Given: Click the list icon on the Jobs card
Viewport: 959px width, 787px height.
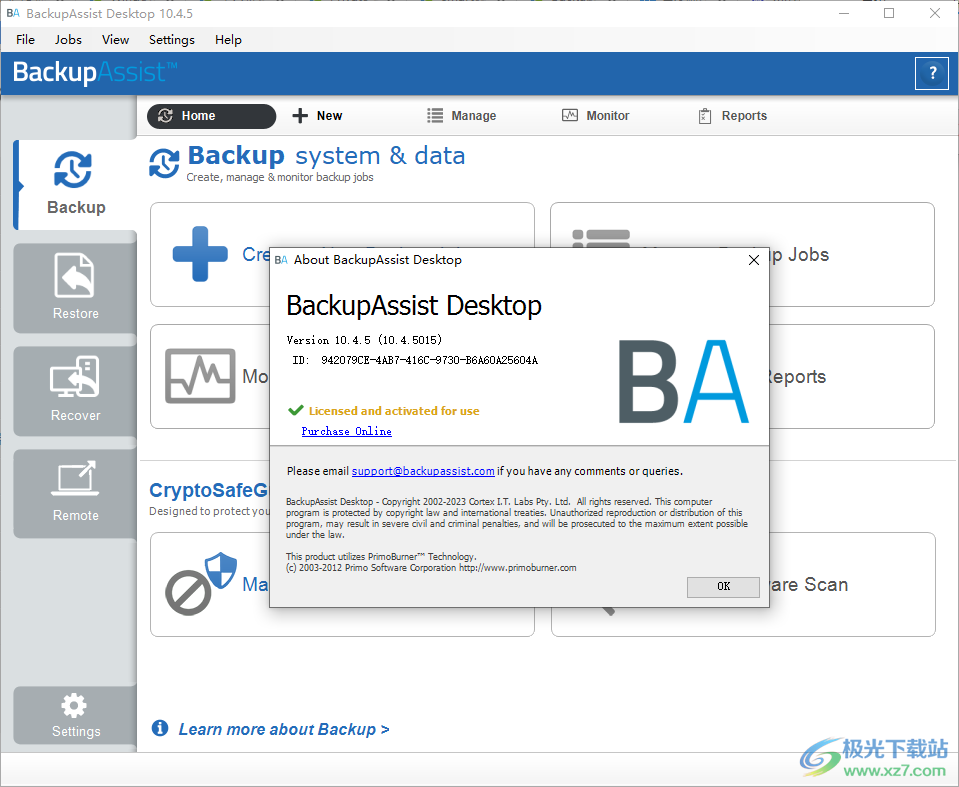Looking at the screenshot, I should (601, 239).
